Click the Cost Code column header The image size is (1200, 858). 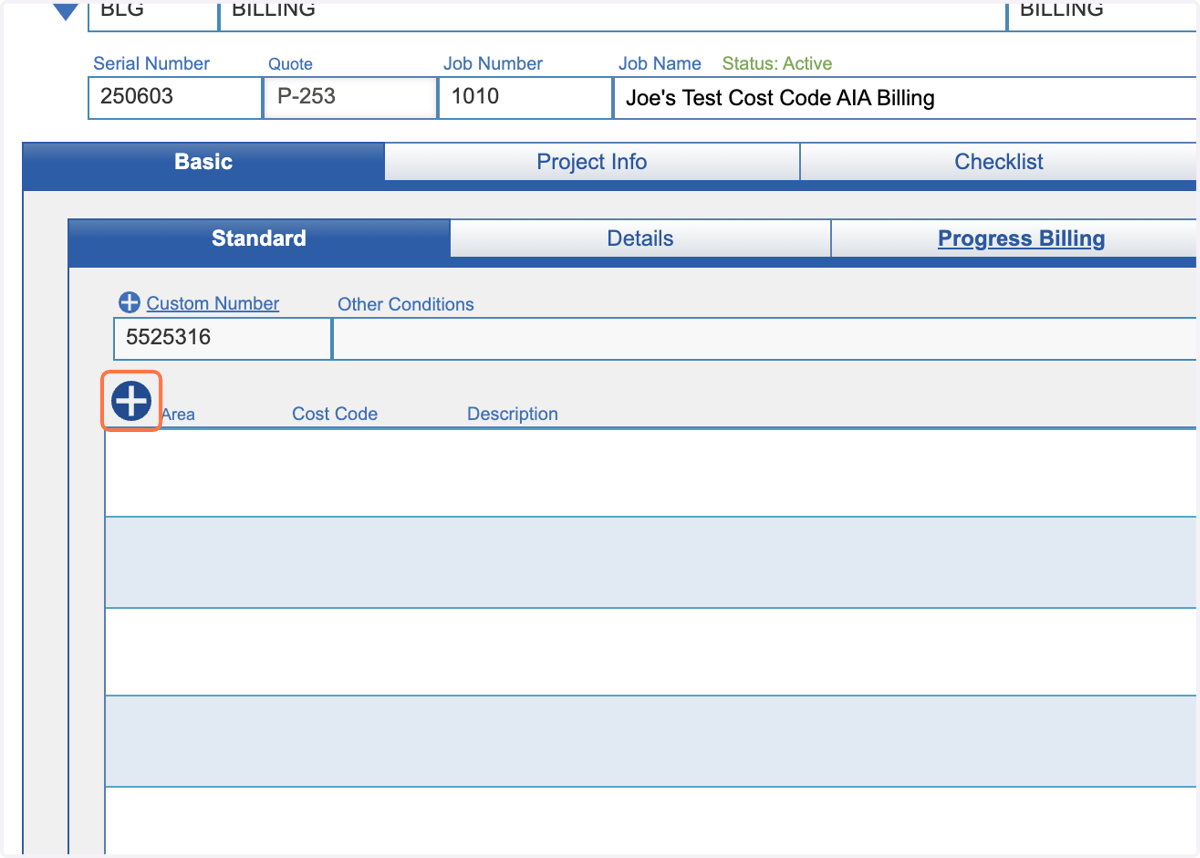(335, 414)
